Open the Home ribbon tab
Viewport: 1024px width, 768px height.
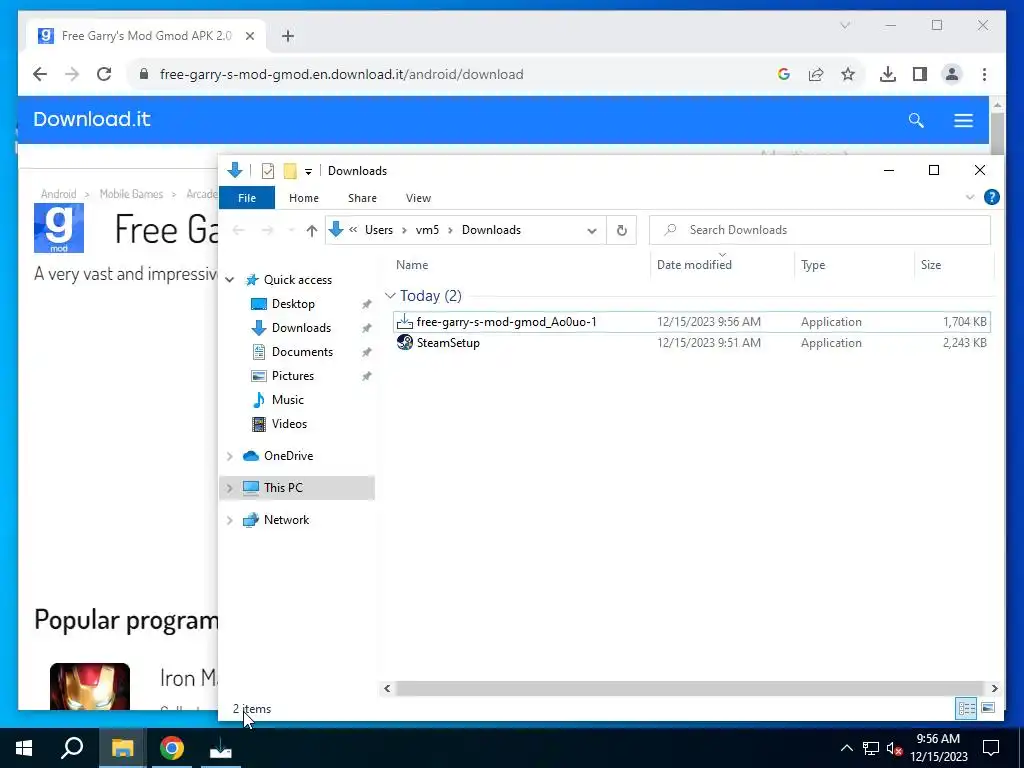[x=304, y=198]
